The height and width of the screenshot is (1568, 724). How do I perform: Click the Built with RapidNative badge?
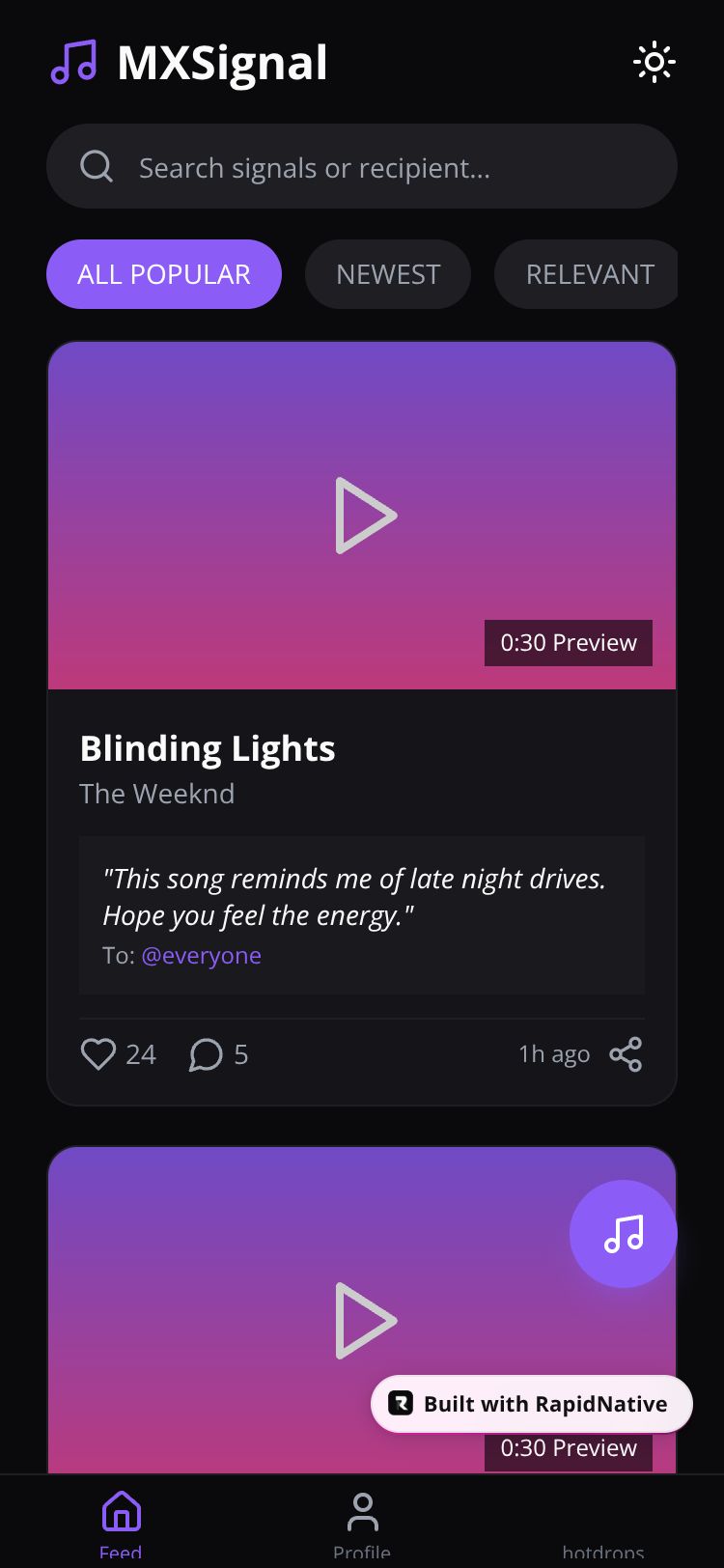click(532, 1404)
